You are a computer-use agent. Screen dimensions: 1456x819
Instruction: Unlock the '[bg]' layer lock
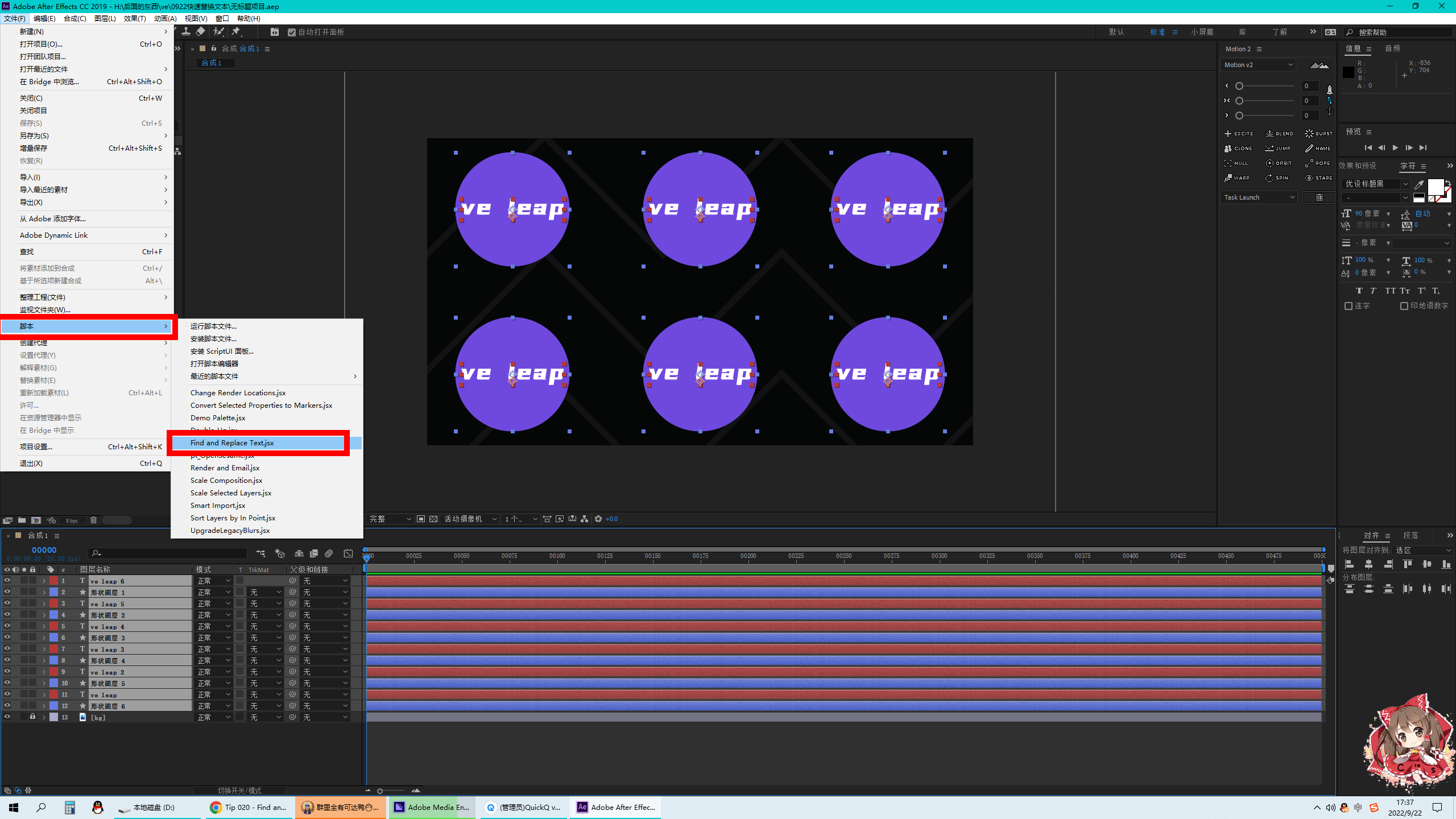coord(33,717)
